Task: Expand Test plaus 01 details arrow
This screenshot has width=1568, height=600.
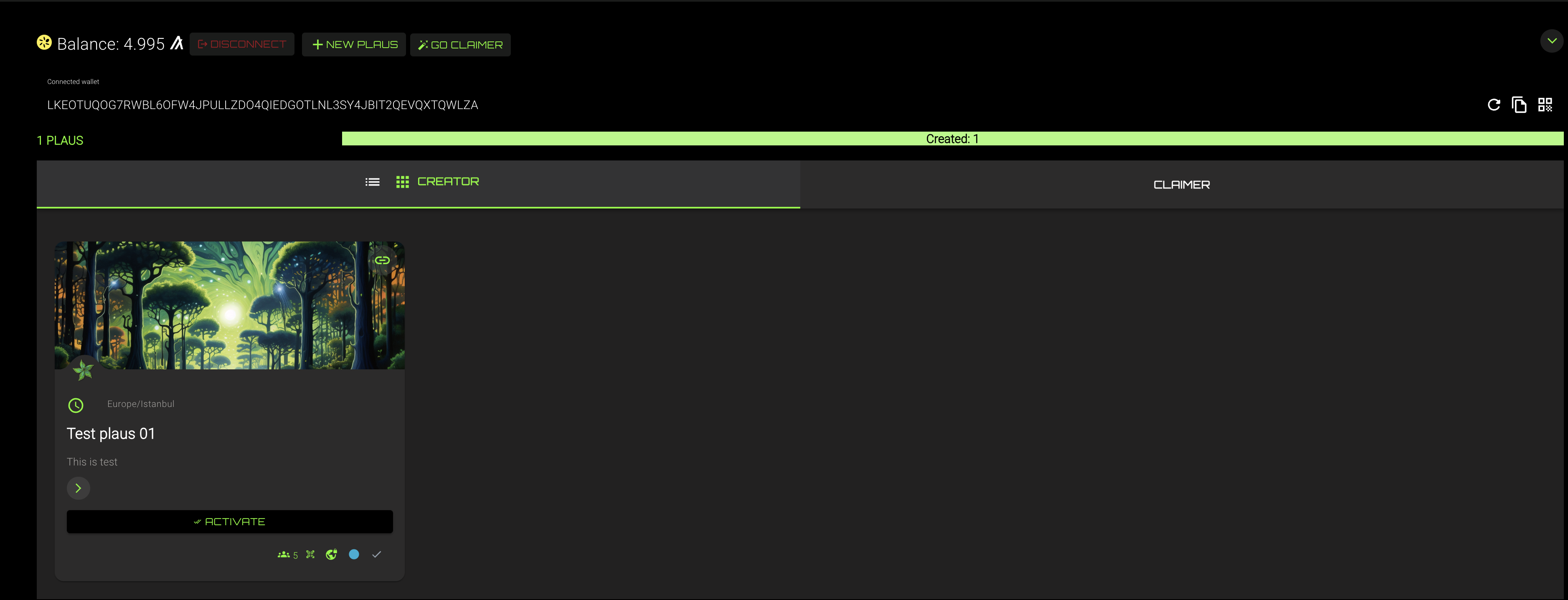Action: (78, 488)
